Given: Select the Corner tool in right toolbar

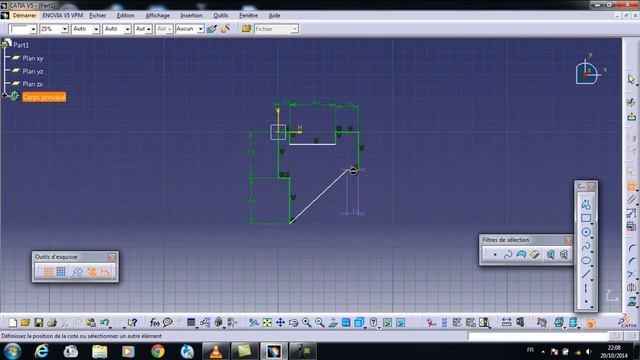Looking at the screenshot, I should [x=631, y=248].
